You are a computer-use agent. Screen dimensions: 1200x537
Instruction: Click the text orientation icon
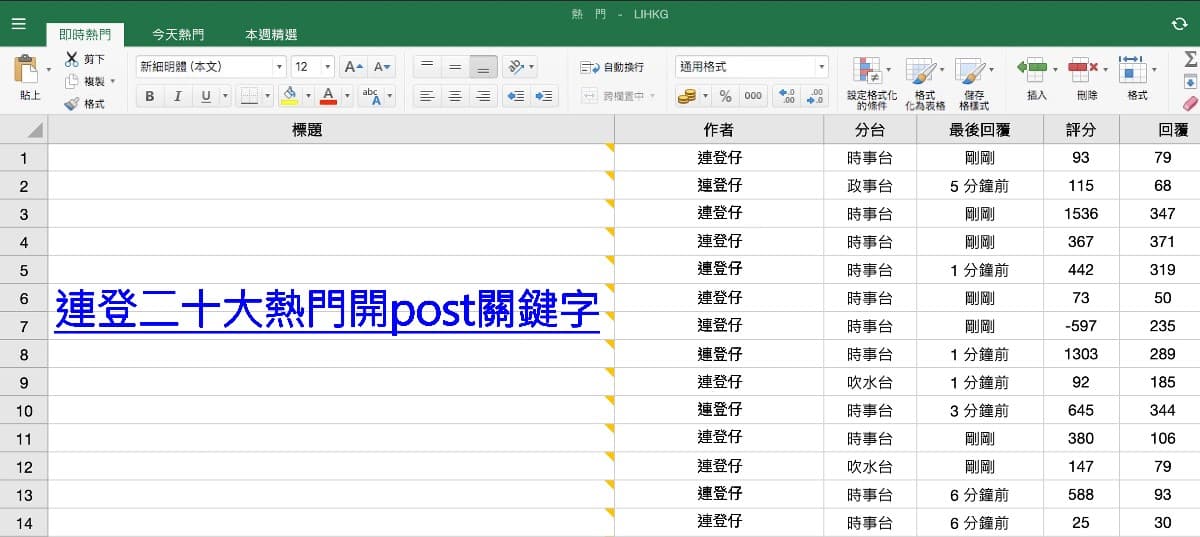coord(516,67)
